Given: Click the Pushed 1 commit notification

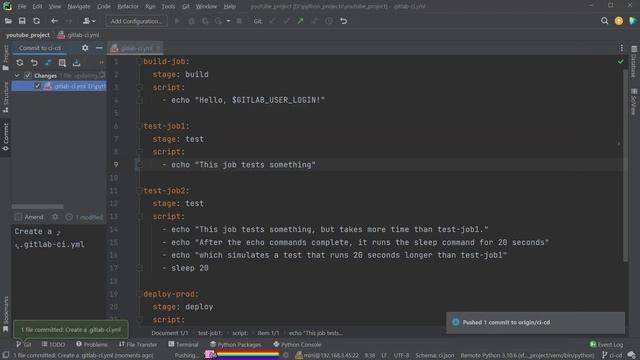Looking at the screenshot, I should (536, 322).
